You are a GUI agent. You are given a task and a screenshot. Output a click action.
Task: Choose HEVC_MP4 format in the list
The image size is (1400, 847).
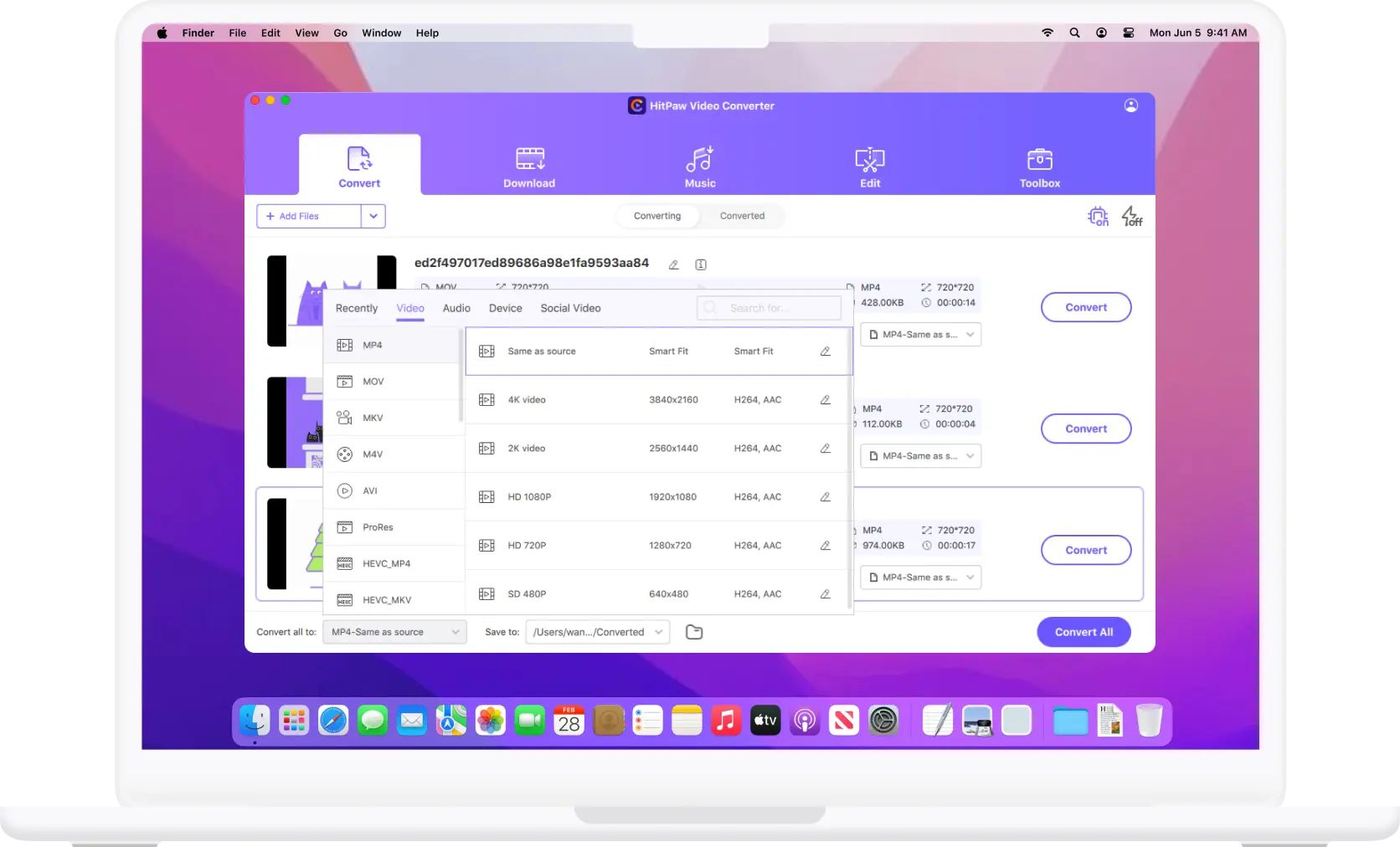click(393, 563)
